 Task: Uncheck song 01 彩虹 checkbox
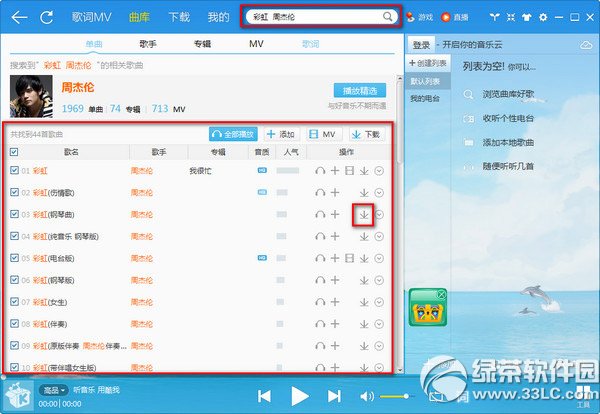click(x=14, y=170)
